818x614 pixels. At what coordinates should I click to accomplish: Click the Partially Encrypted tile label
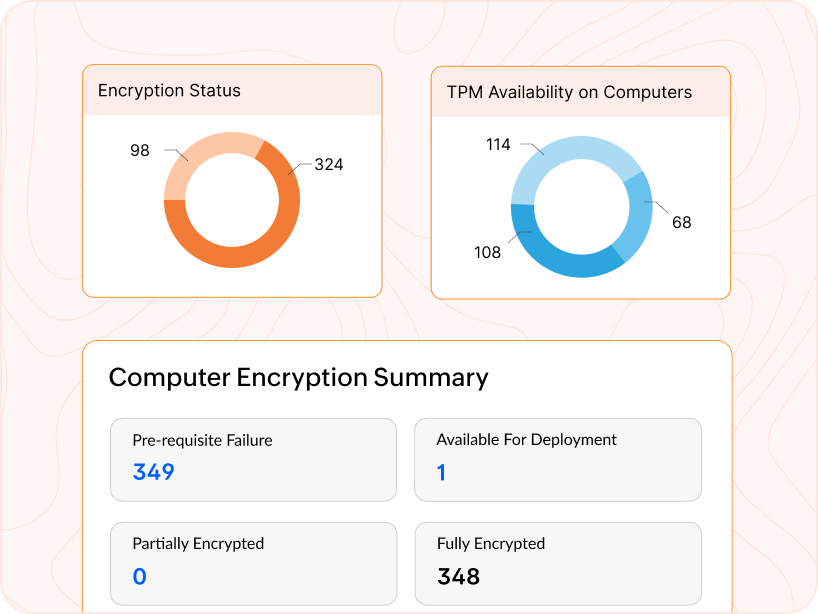(x=198, y=544)
